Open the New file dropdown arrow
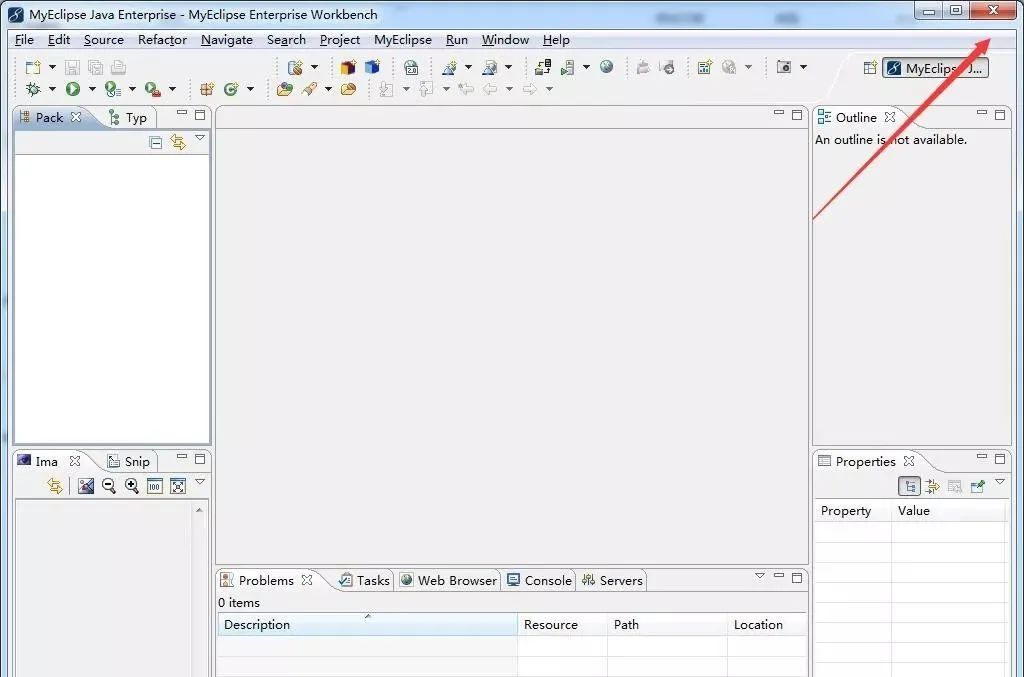 click(x=52, y=68)
